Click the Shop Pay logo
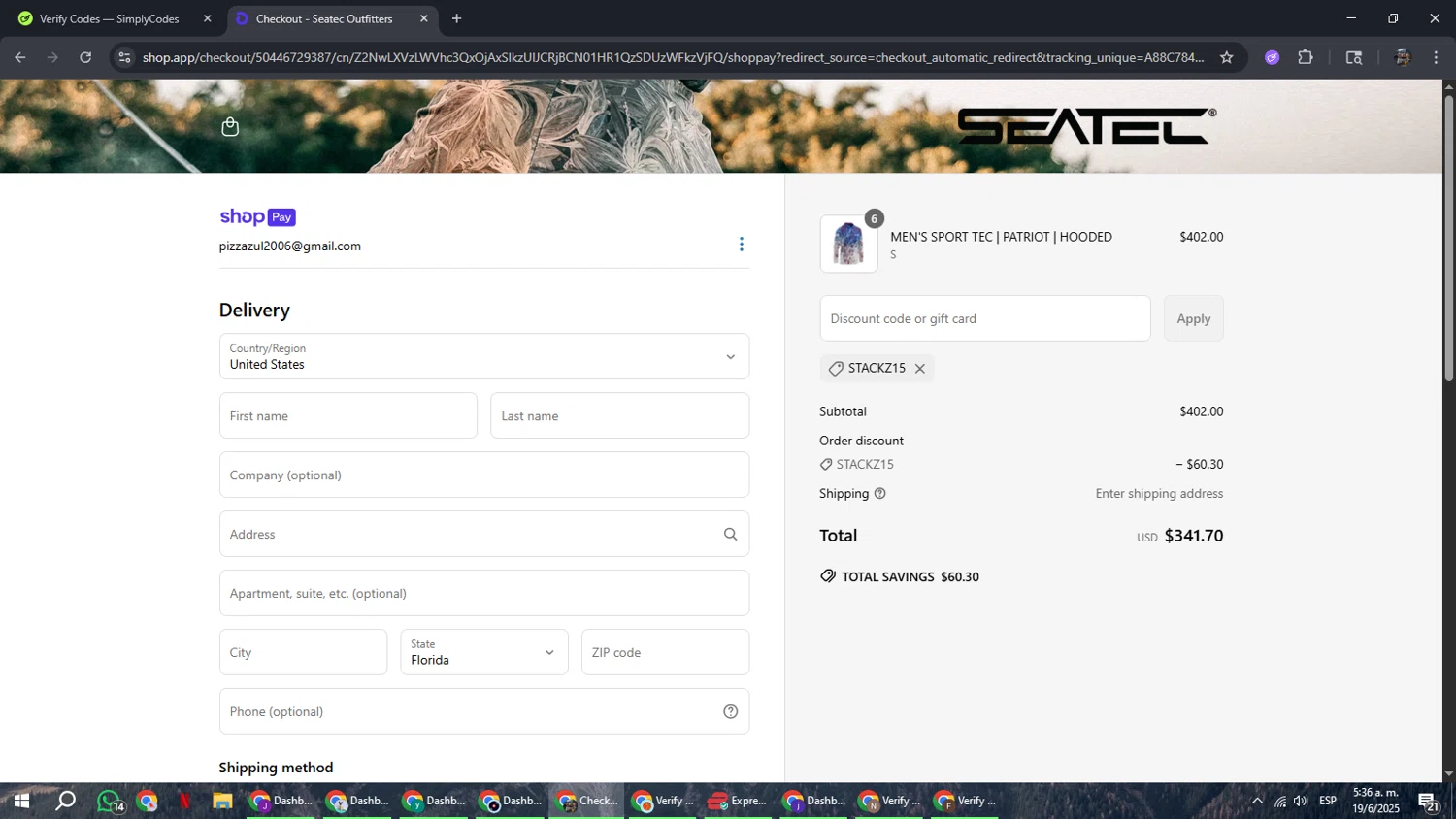1456x819 pixels. 257,216
